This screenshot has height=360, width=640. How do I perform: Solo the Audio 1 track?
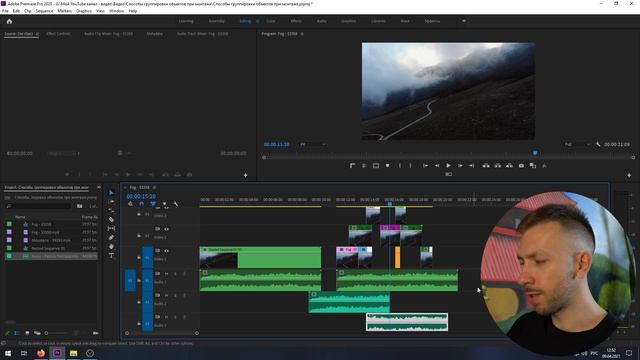[175, 273]
